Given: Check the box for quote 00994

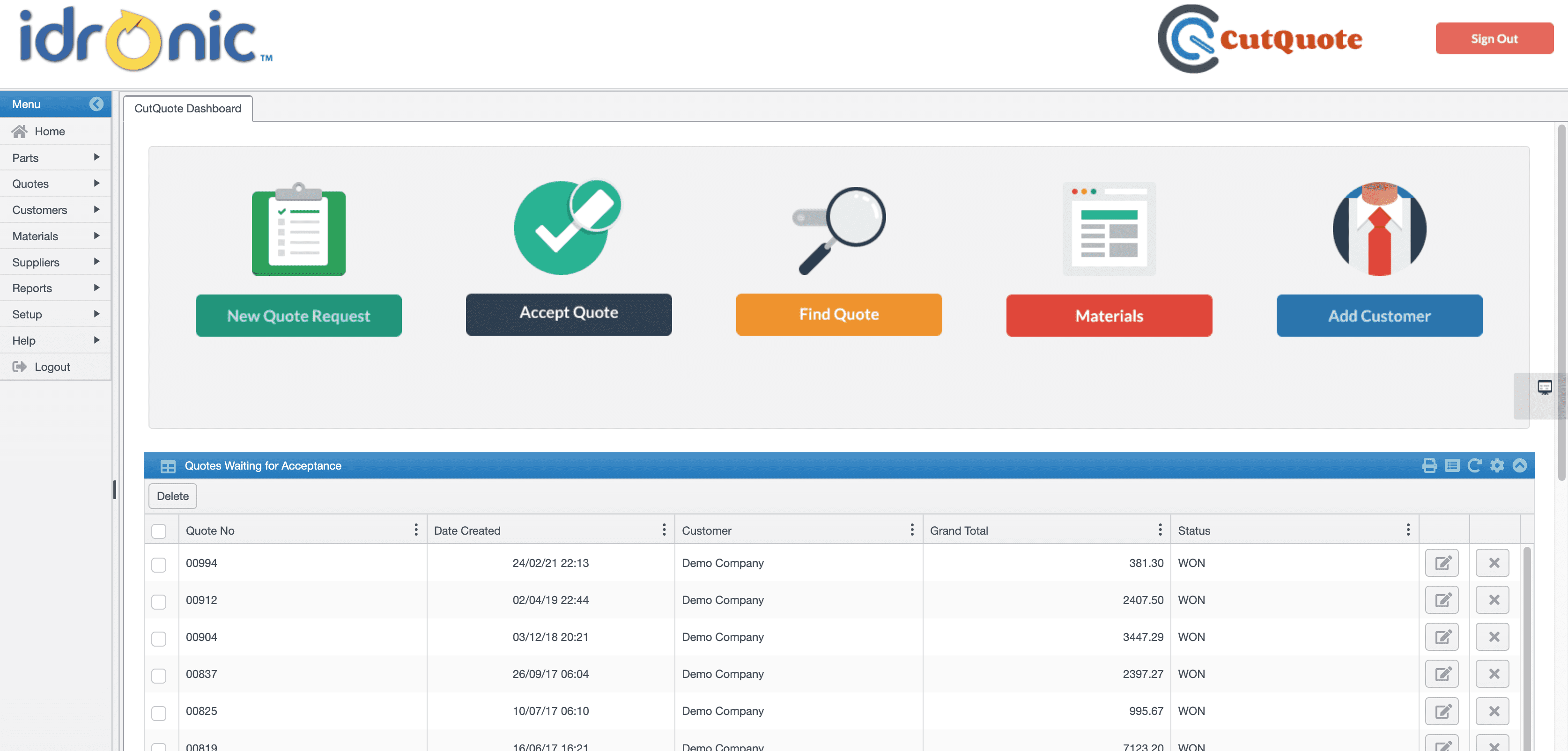Looking at the screenshot, I should [159, 564].
